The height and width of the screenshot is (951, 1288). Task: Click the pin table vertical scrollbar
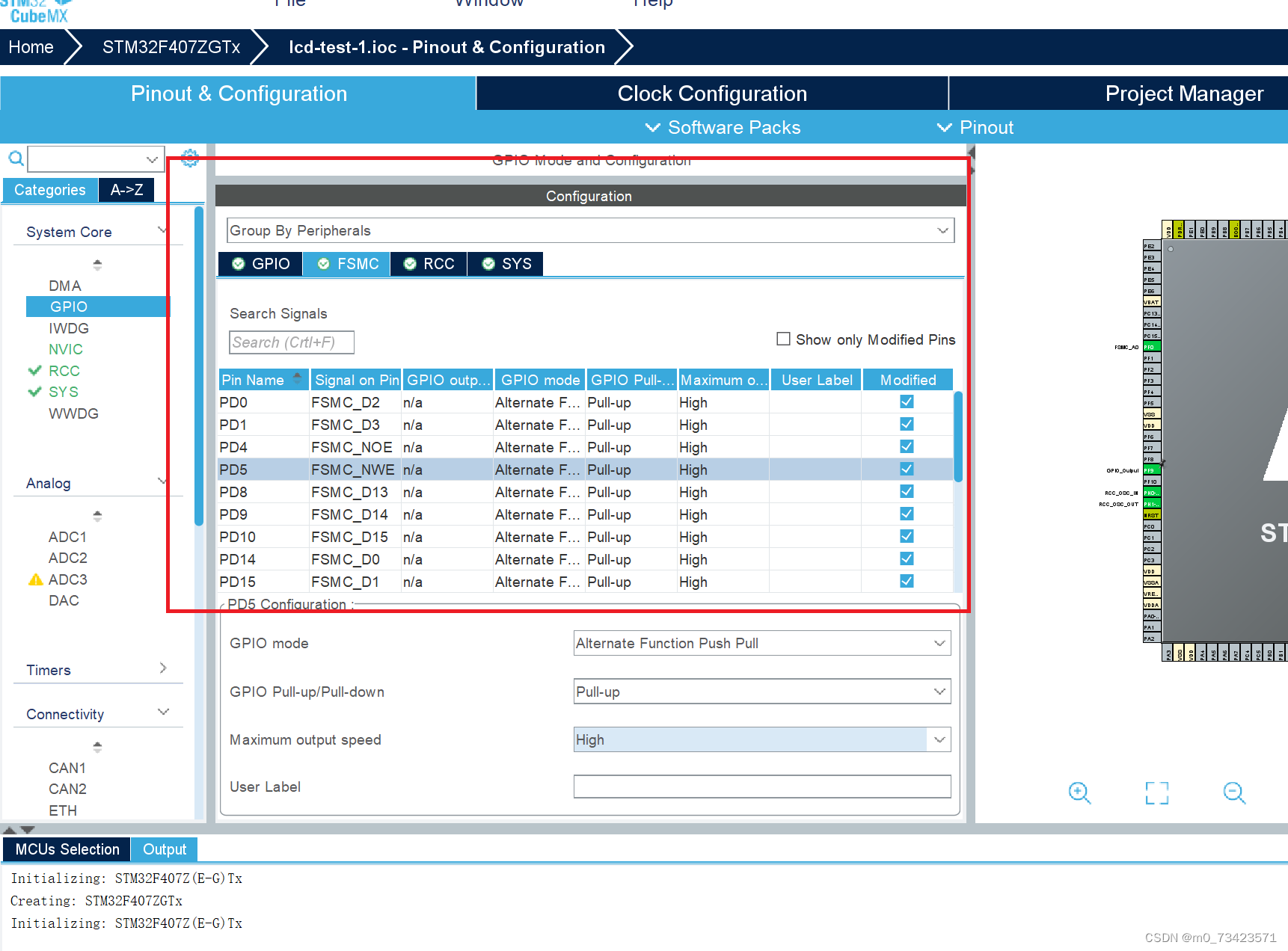958,437
